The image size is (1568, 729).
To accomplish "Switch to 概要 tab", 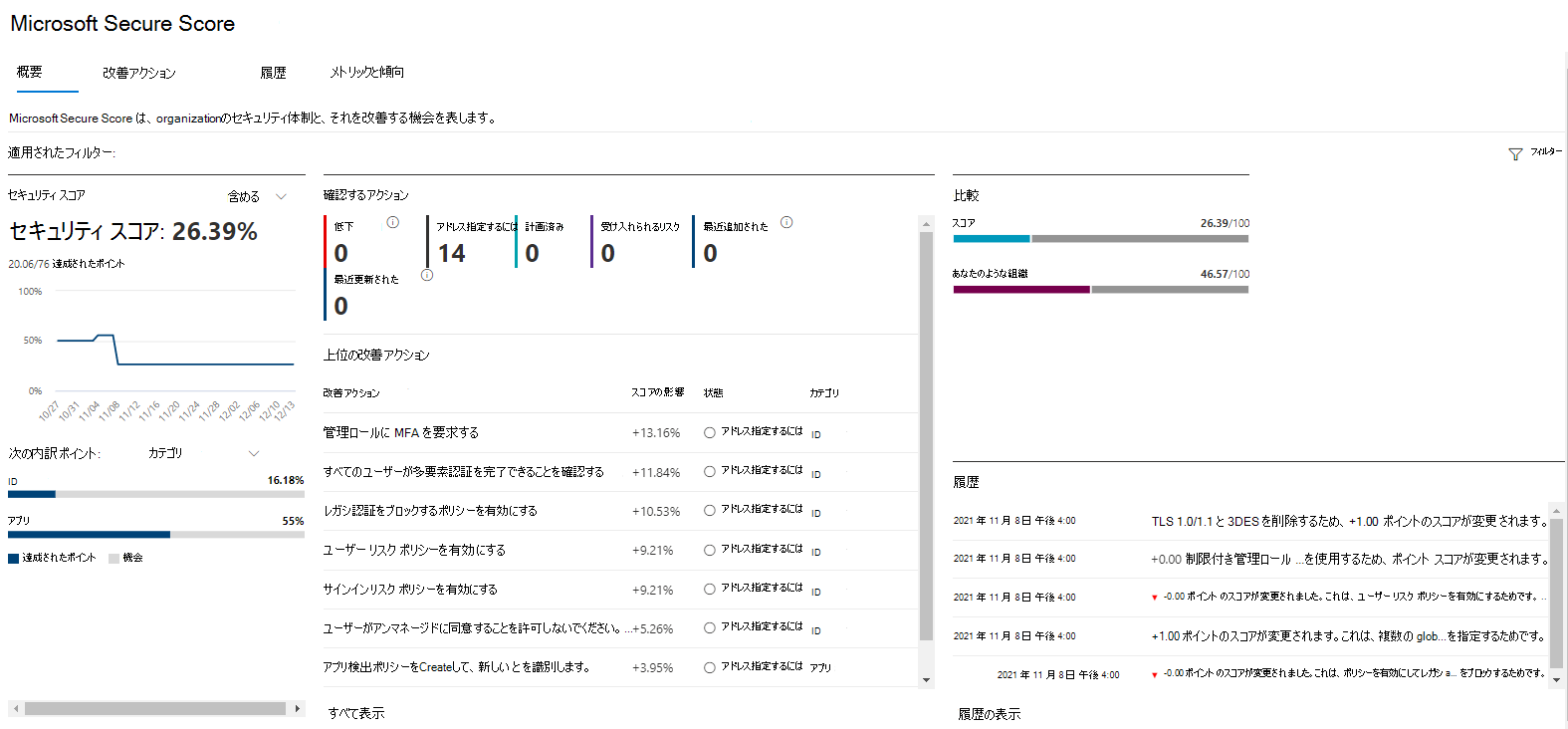I will [x=30, y=72].
